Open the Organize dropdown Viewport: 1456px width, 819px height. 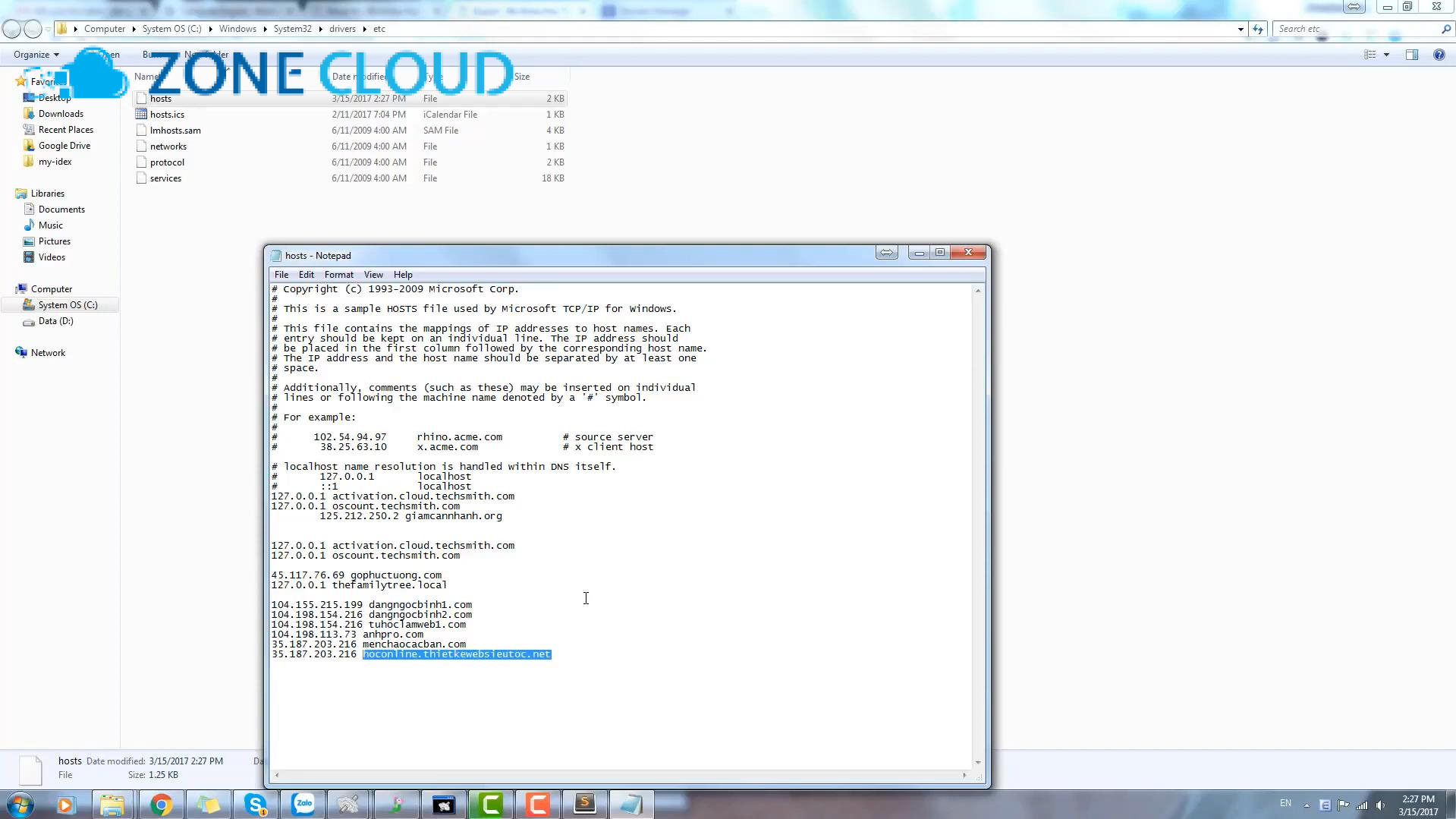tap(36, 55)
